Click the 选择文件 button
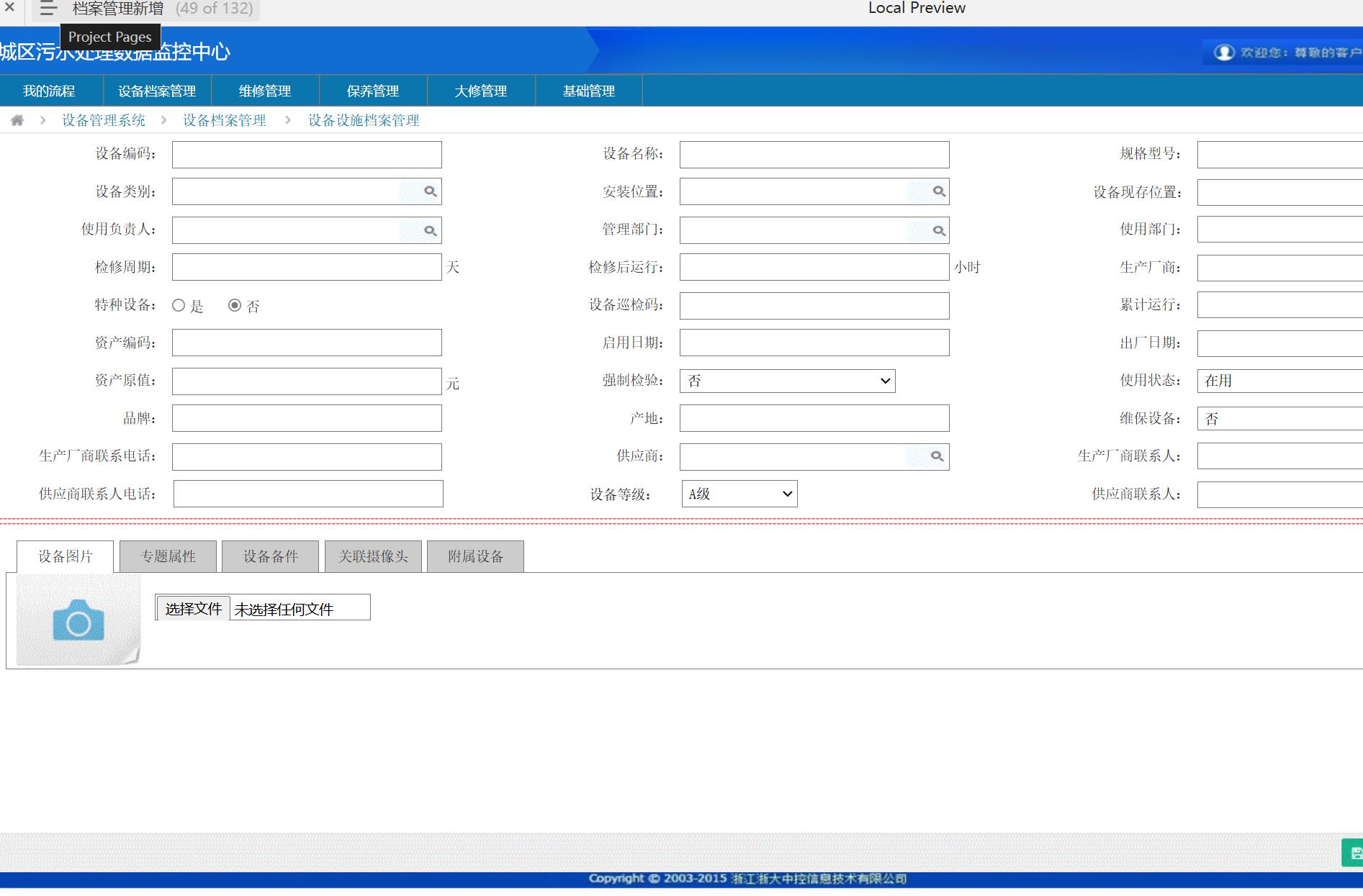The width and height of the screenshot is (1363, 896). tap(193, 609)
